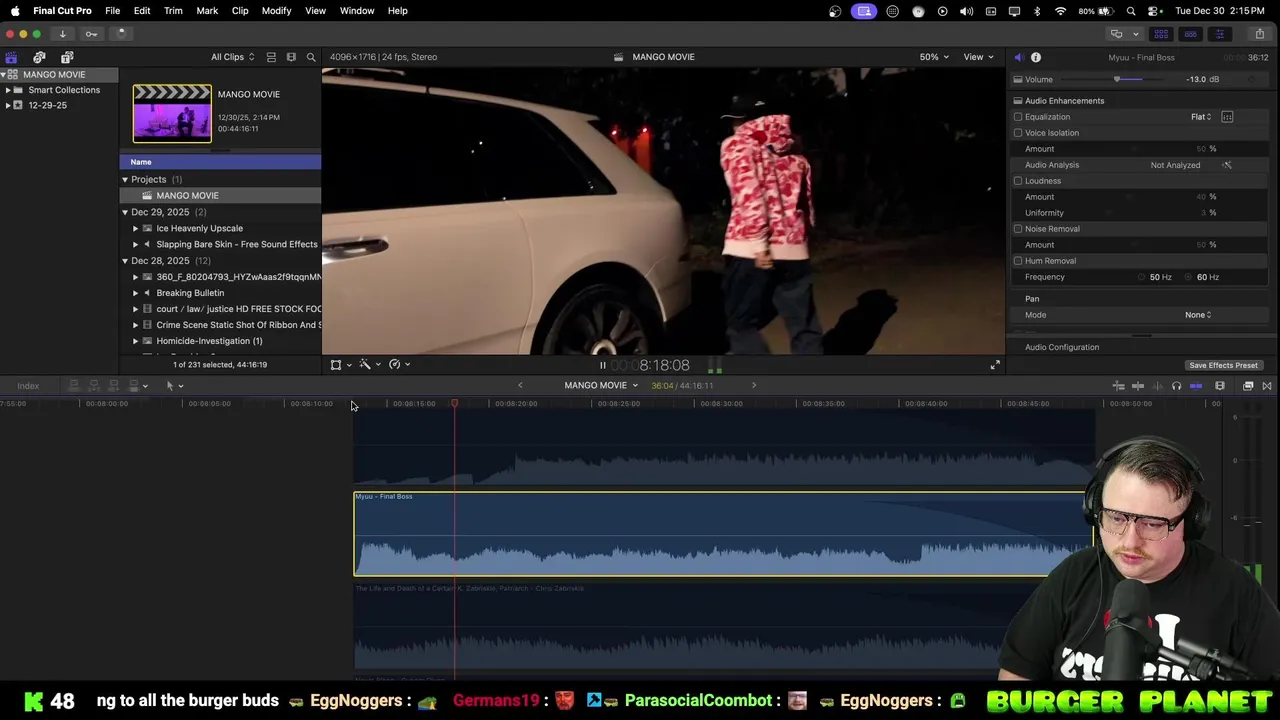
Task: Select Ice Heavenly Upscale clip row
Action: [x=220, y=228]
